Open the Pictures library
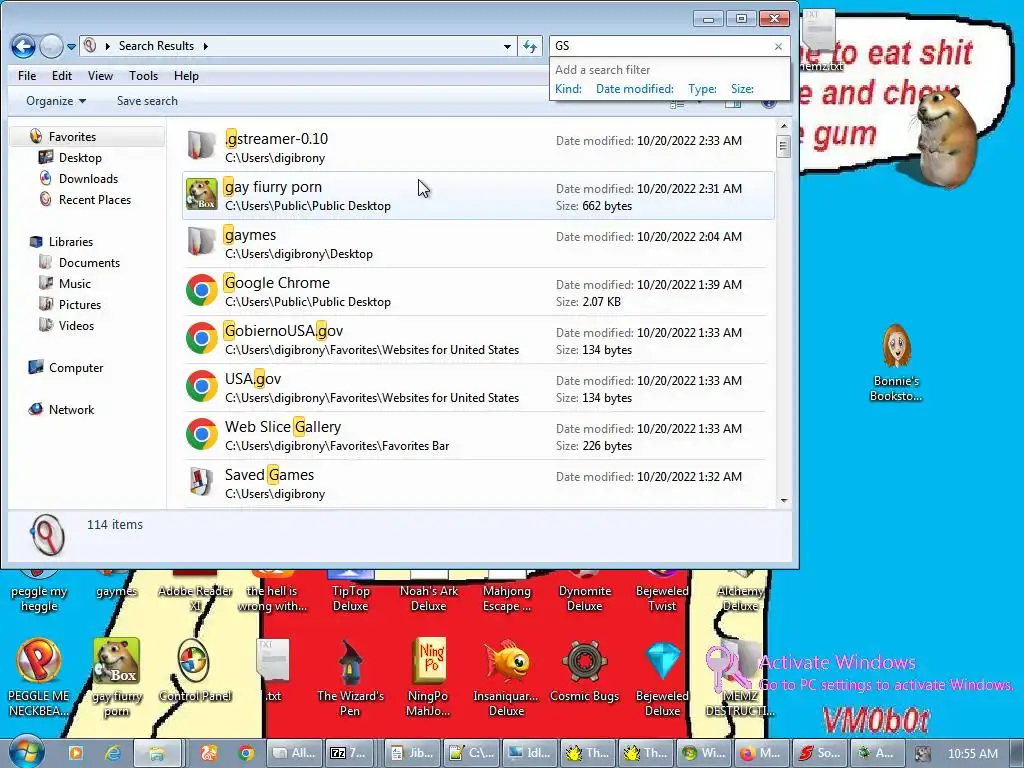 pyautogui.click(x=80, y=304)
